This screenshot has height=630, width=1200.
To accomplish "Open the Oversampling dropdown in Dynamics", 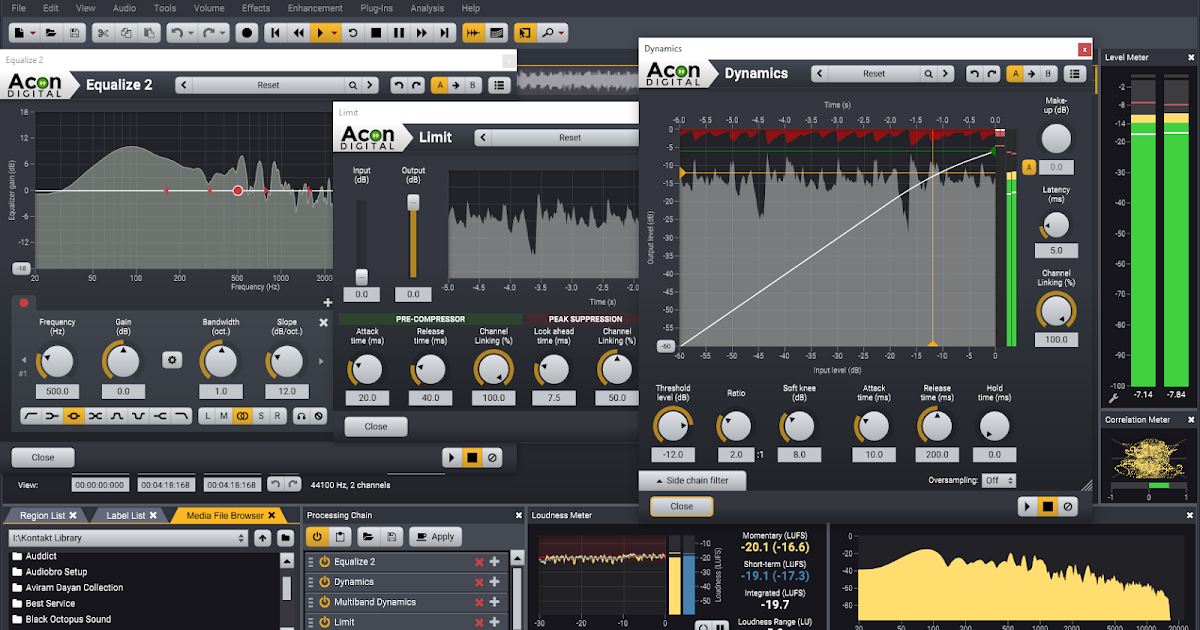I will (999, 481).
